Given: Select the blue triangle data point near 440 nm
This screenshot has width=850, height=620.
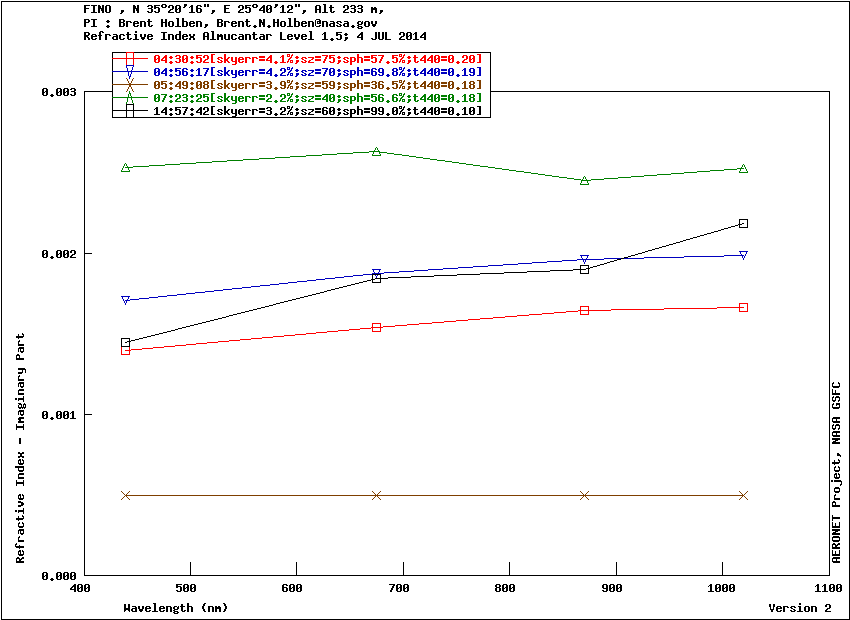Looking at the screenshot, I should point(126,300).
